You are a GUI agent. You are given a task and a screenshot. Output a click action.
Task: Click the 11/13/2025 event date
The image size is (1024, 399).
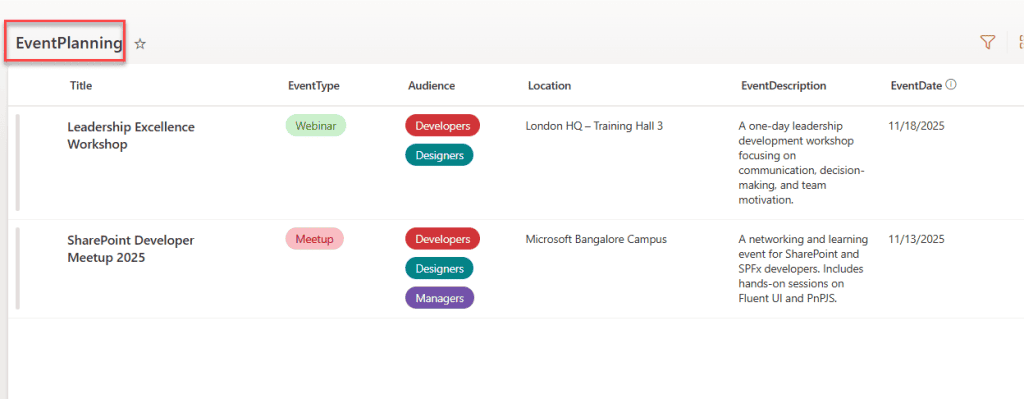tap(916, 239)
